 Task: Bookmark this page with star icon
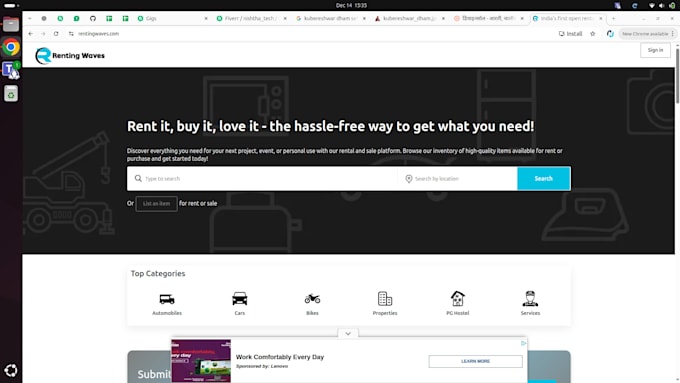click(592, 33)
